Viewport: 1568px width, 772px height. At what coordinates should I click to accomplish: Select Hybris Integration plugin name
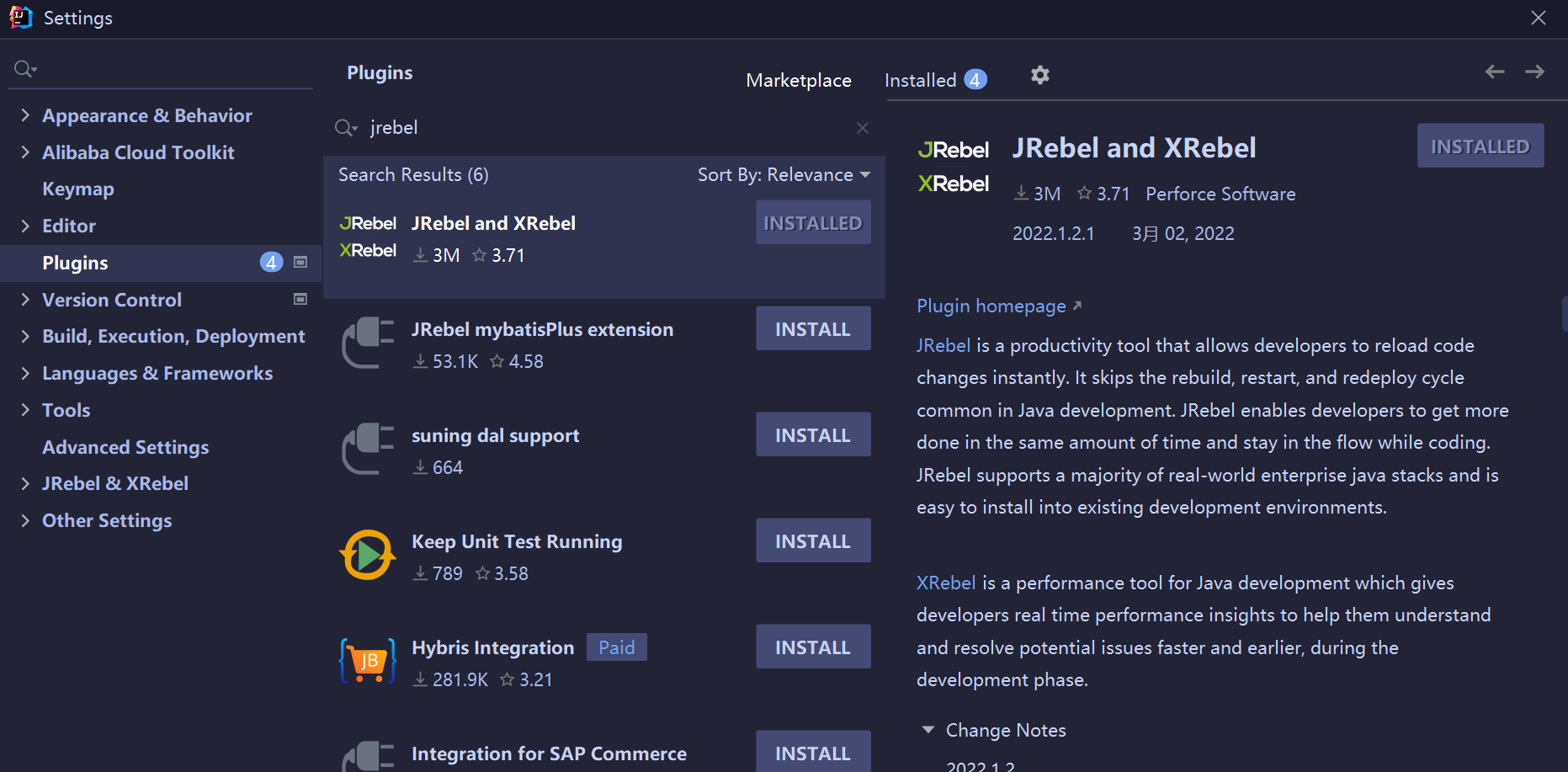(x=492, y=647)
